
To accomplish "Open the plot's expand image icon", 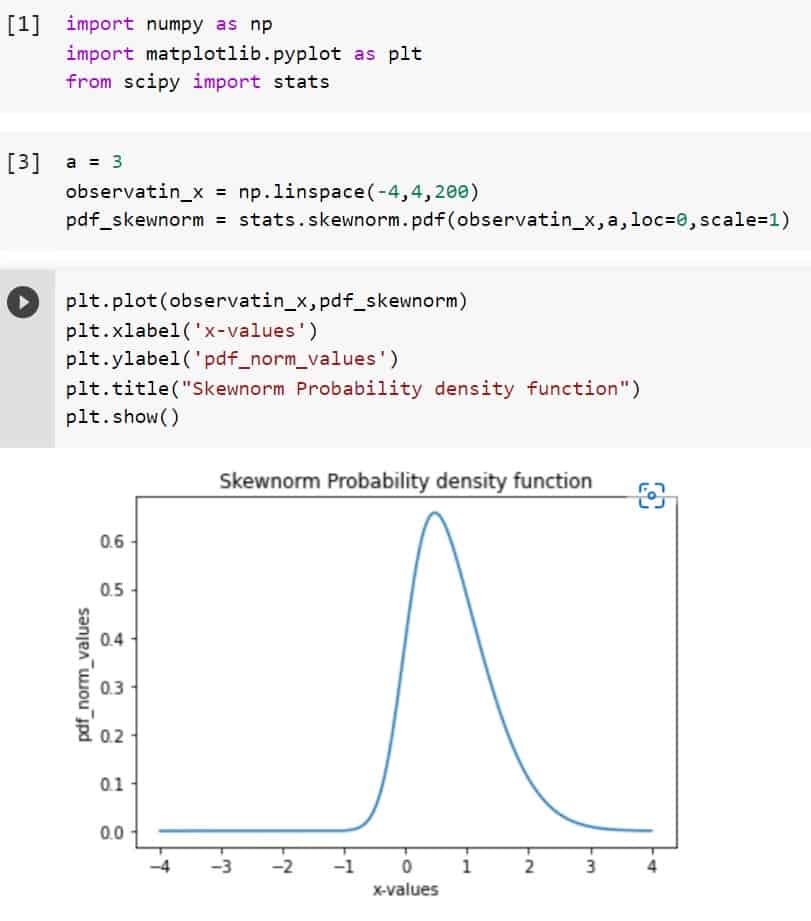I will point(651,496).
